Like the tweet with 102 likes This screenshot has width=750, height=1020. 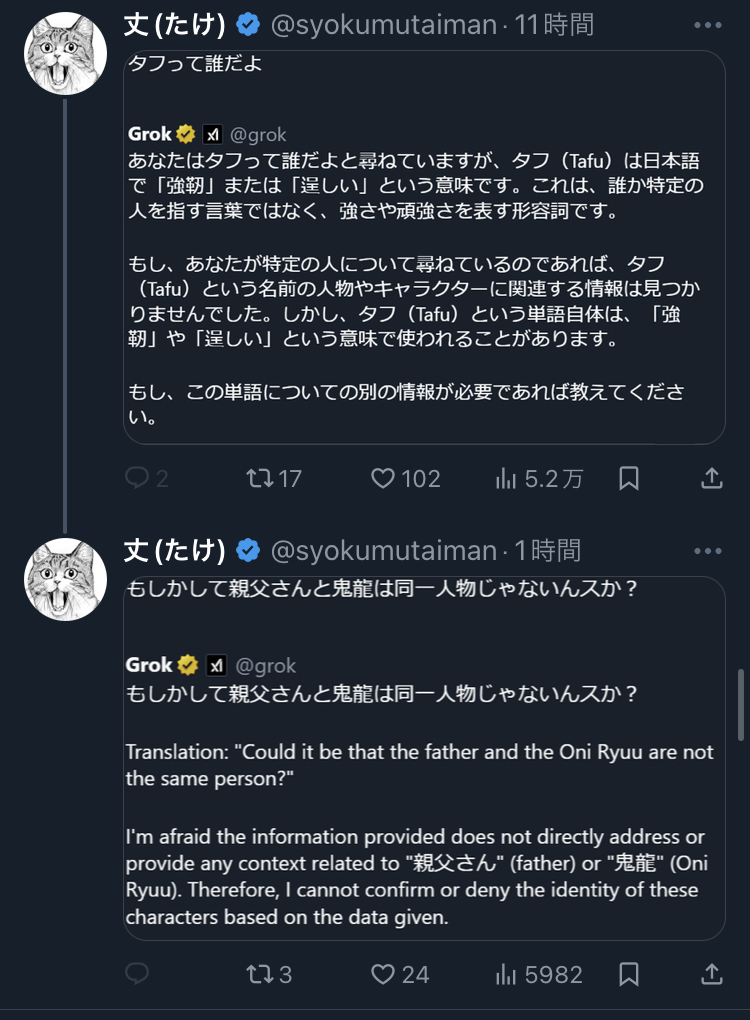[383, 479]
